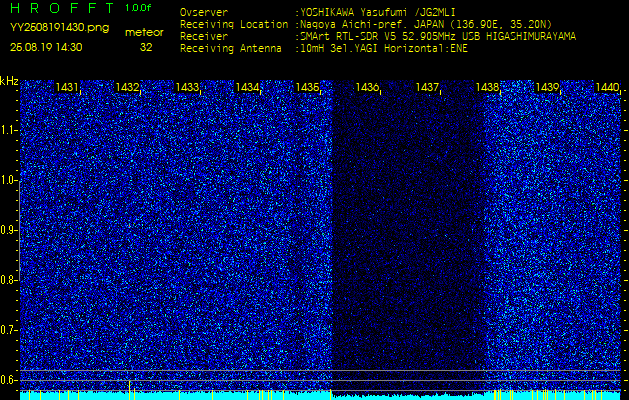Screen dimensions: 629x400
Task: Click the timestamp 25.08.19 14:30
Action: point(46,47)
